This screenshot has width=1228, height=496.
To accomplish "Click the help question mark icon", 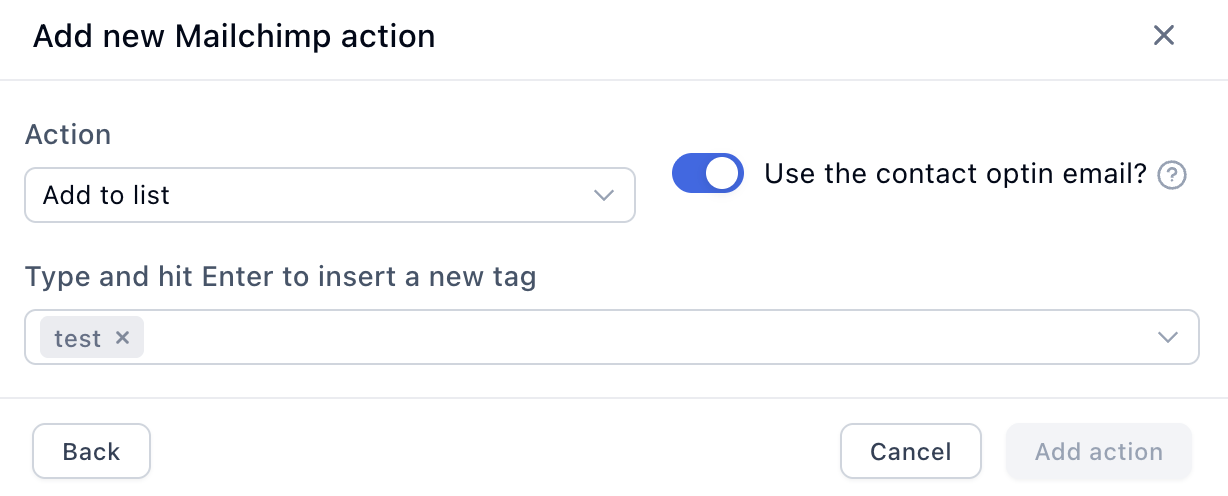I will click(x=1172, y=175).
